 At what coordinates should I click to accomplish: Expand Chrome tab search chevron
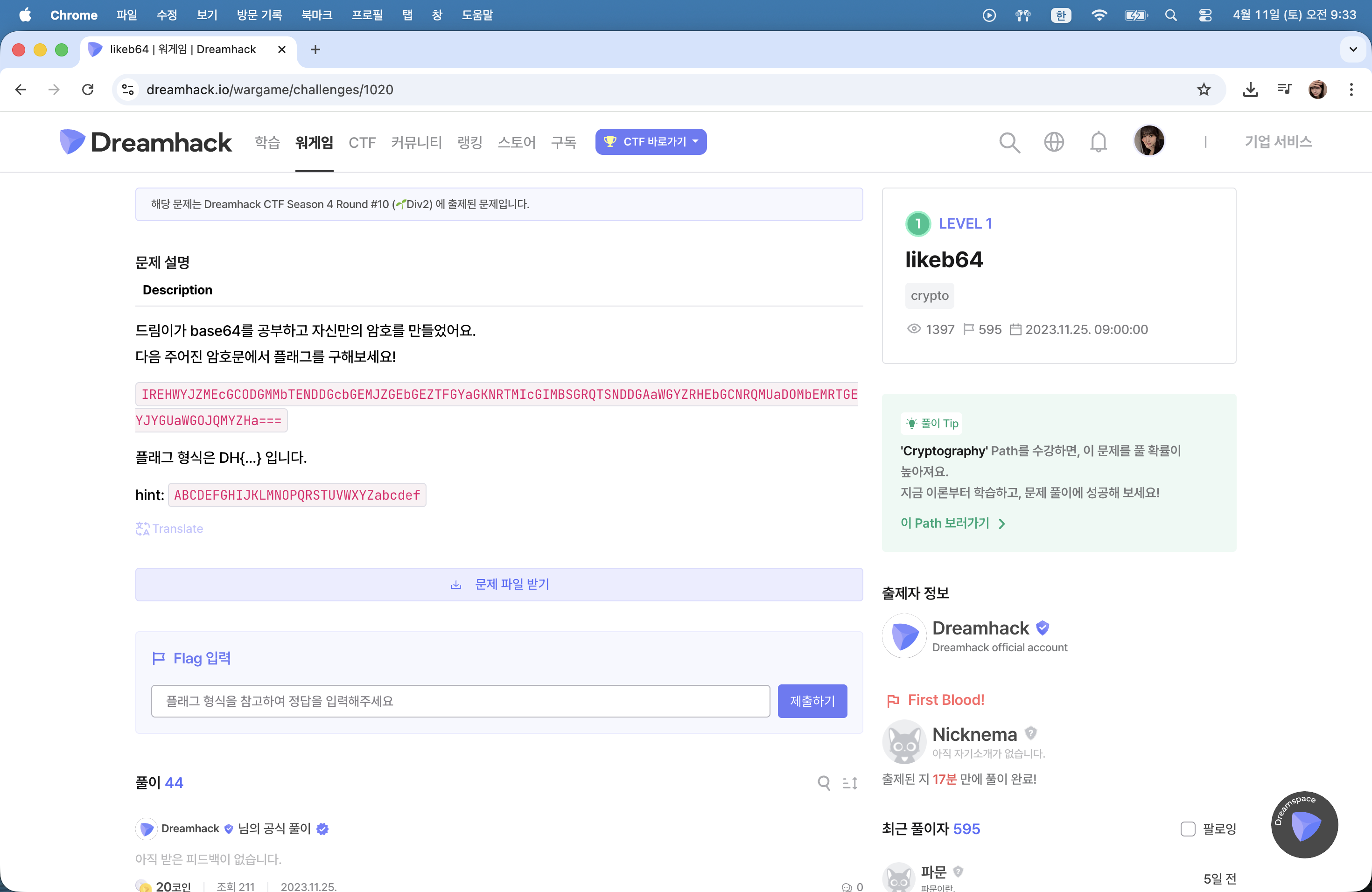[1353, 49]
